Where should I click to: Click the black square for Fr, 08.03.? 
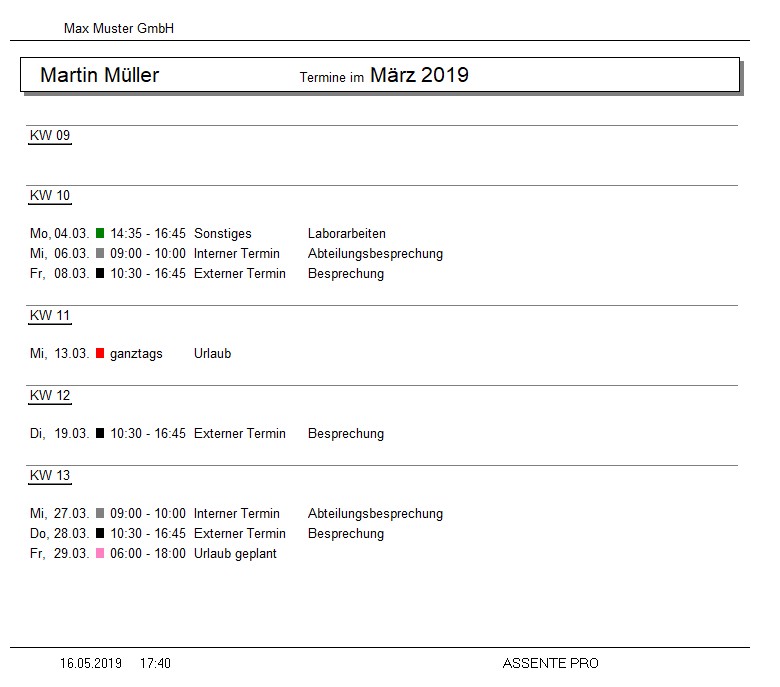tap(100, 273)
